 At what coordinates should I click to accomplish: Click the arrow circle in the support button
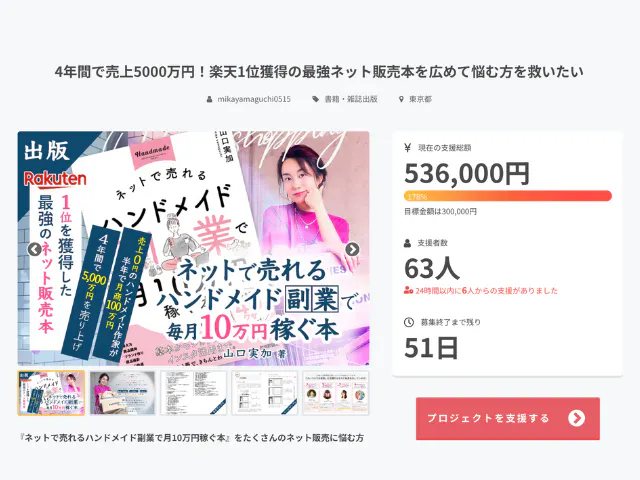(x=576, y=418)
